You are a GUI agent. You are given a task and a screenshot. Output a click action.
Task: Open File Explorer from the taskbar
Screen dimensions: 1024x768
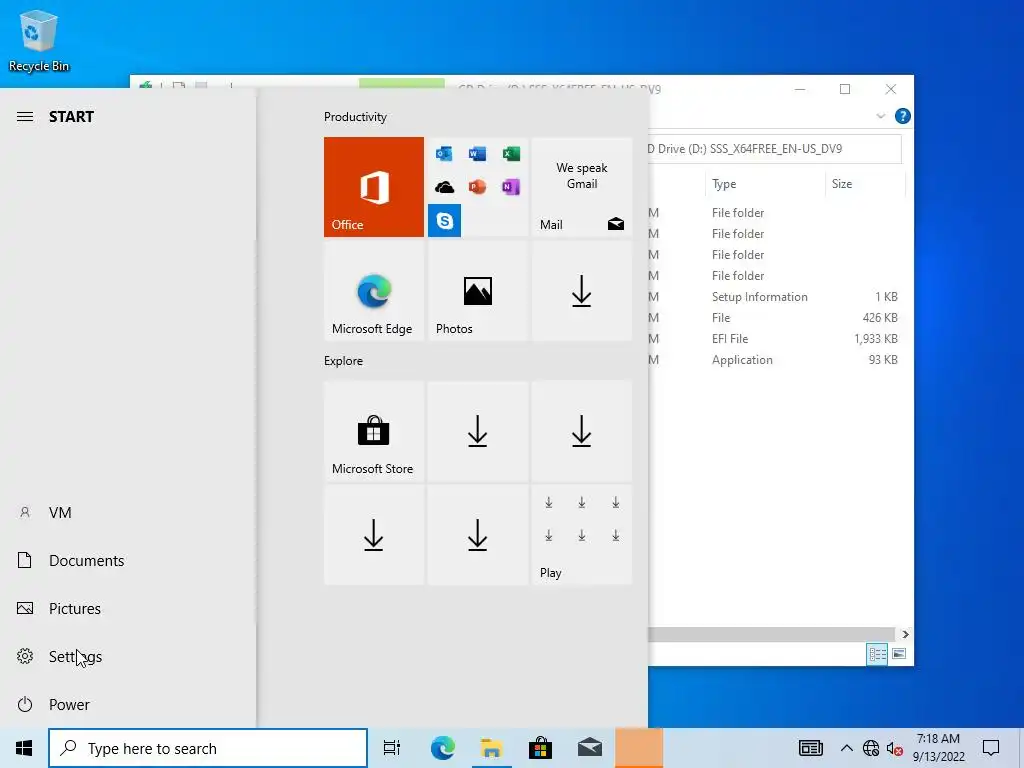click(492, 748)
